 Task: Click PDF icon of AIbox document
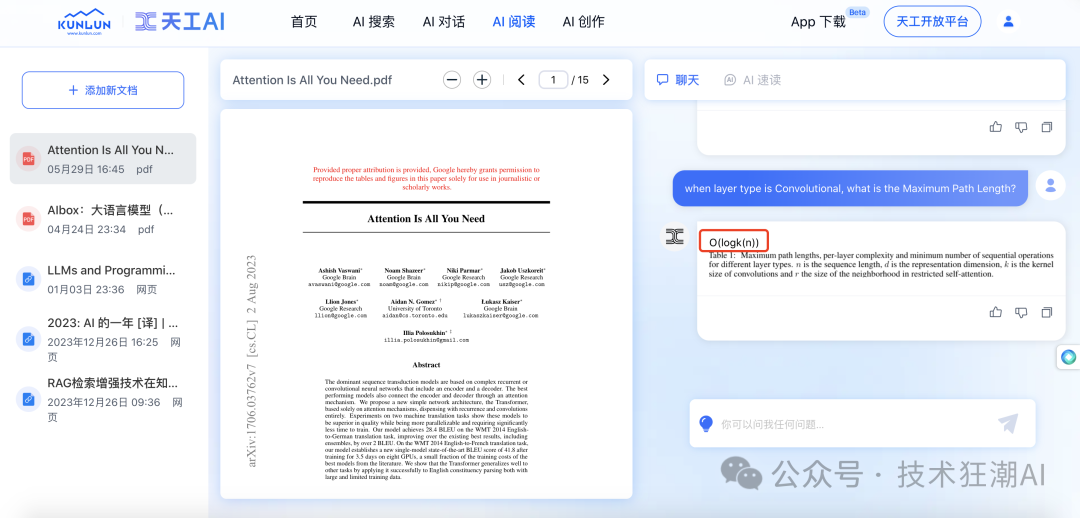[28, 219]
